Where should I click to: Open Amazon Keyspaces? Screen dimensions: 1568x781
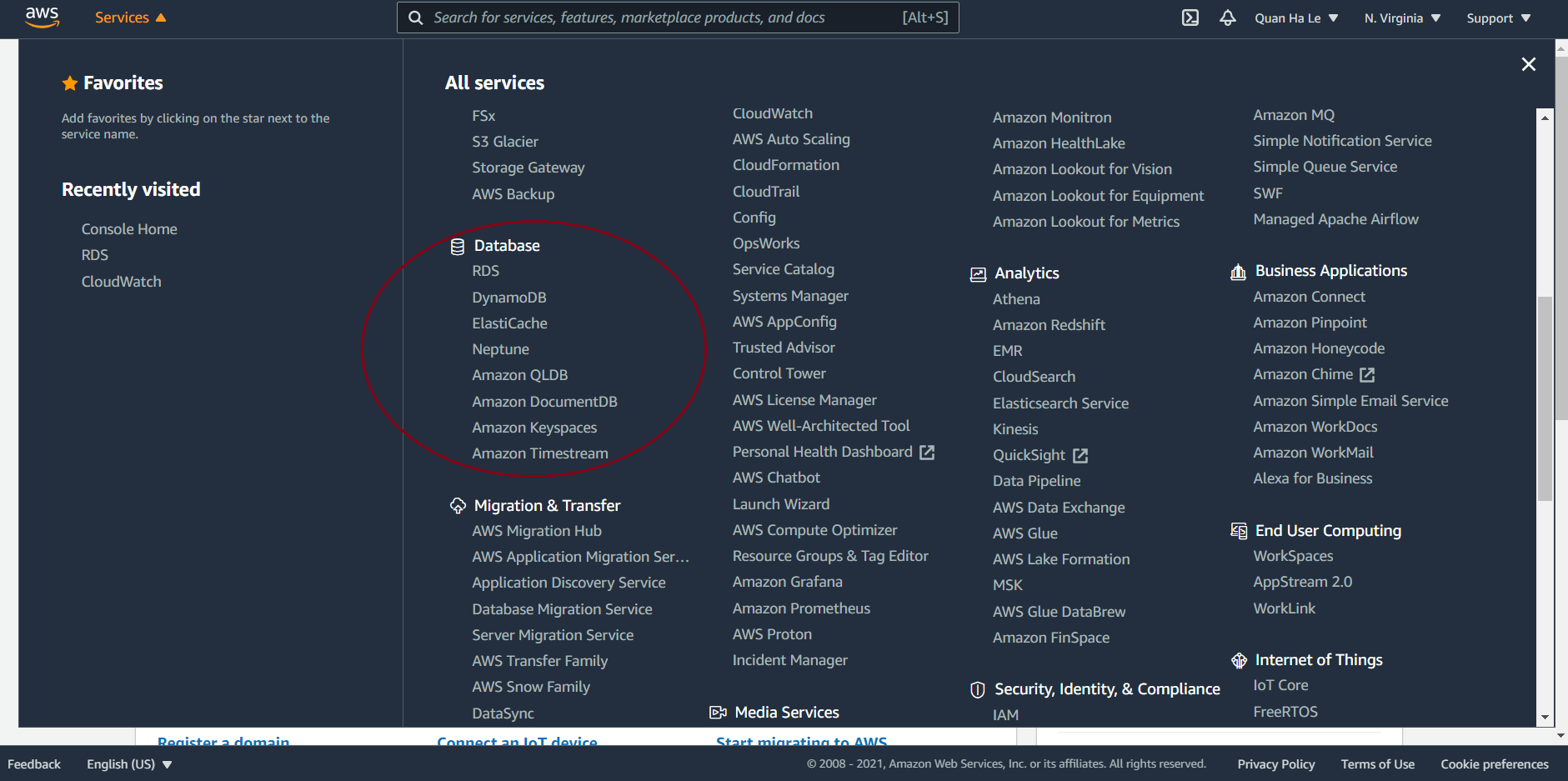click(535, 428)
